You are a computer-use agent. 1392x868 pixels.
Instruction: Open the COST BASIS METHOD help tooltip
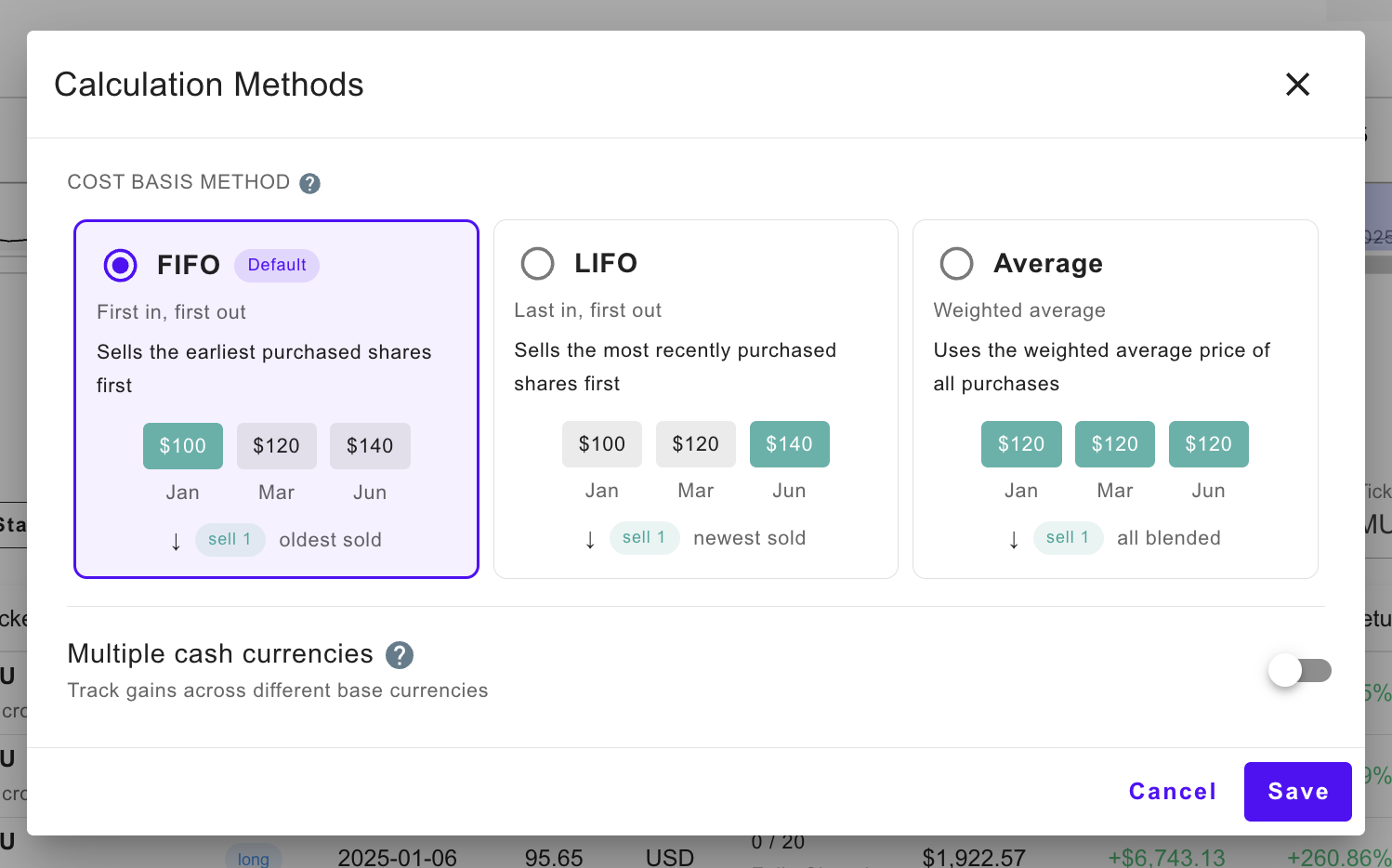coord(310,183)
